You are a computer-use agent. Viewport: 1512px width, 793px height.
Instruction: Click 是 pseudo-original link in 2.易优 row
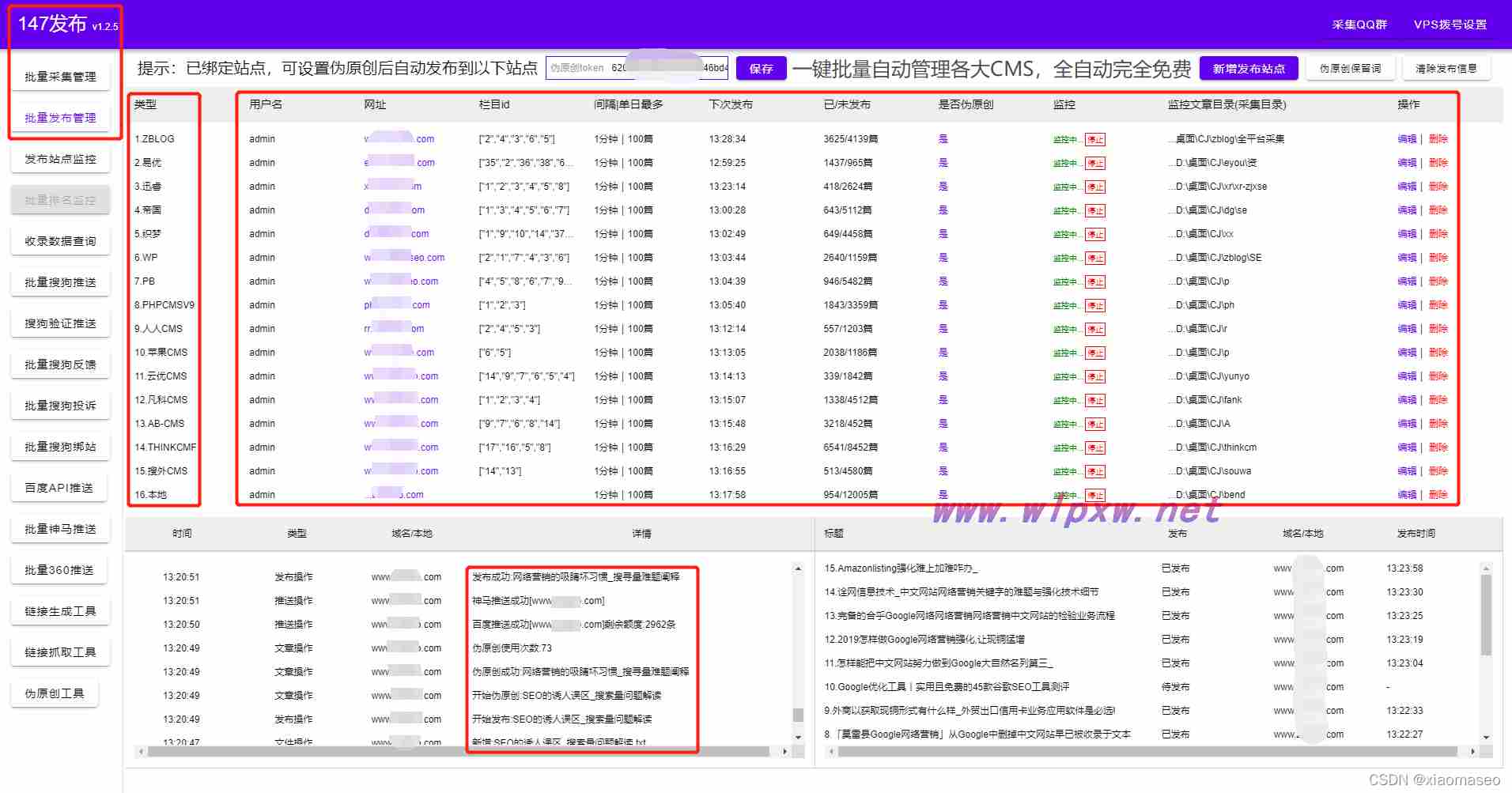click(943, 163)
